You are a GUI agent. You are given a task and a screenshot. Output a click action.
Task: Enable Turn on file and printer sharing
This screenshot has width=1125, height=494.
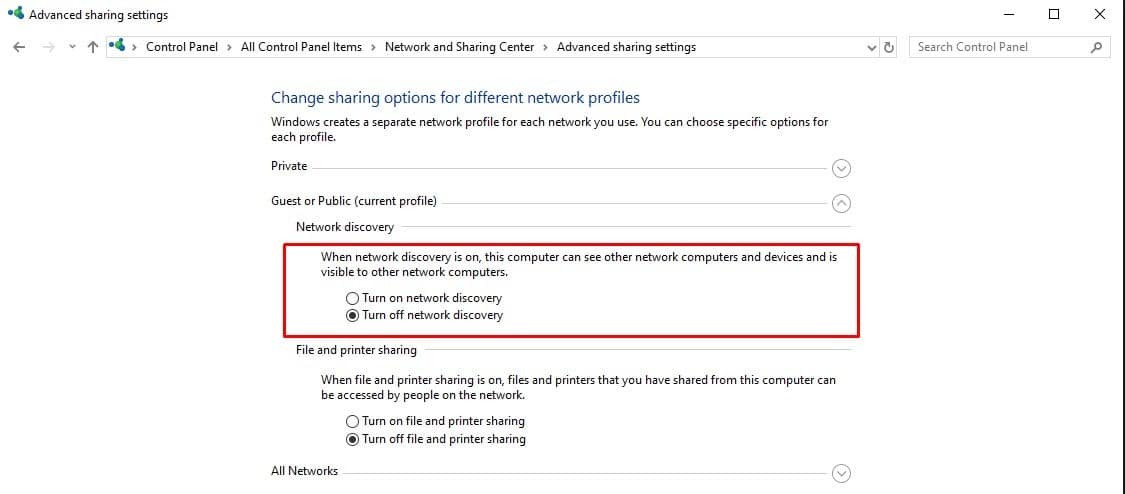tap(352, 421)
